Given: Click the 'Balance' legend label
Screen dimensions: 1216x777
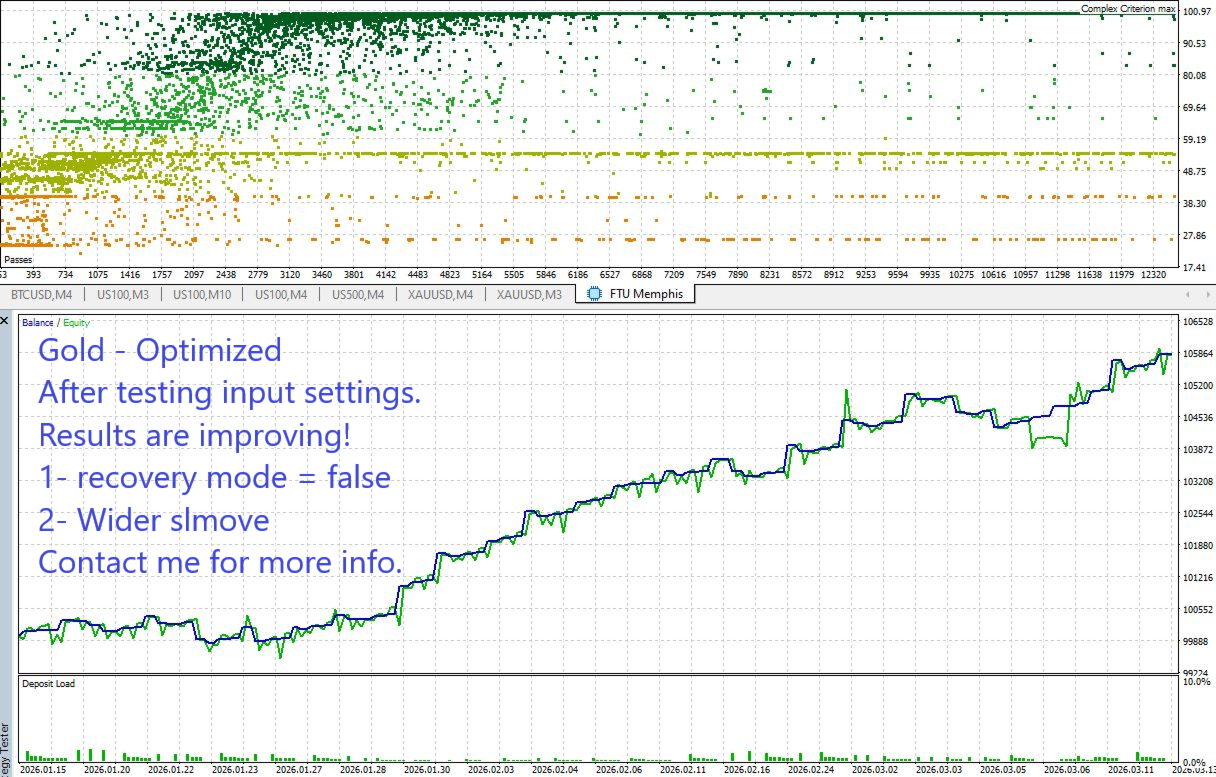Looking at the screenshot, I should click(x=38, y=323).
